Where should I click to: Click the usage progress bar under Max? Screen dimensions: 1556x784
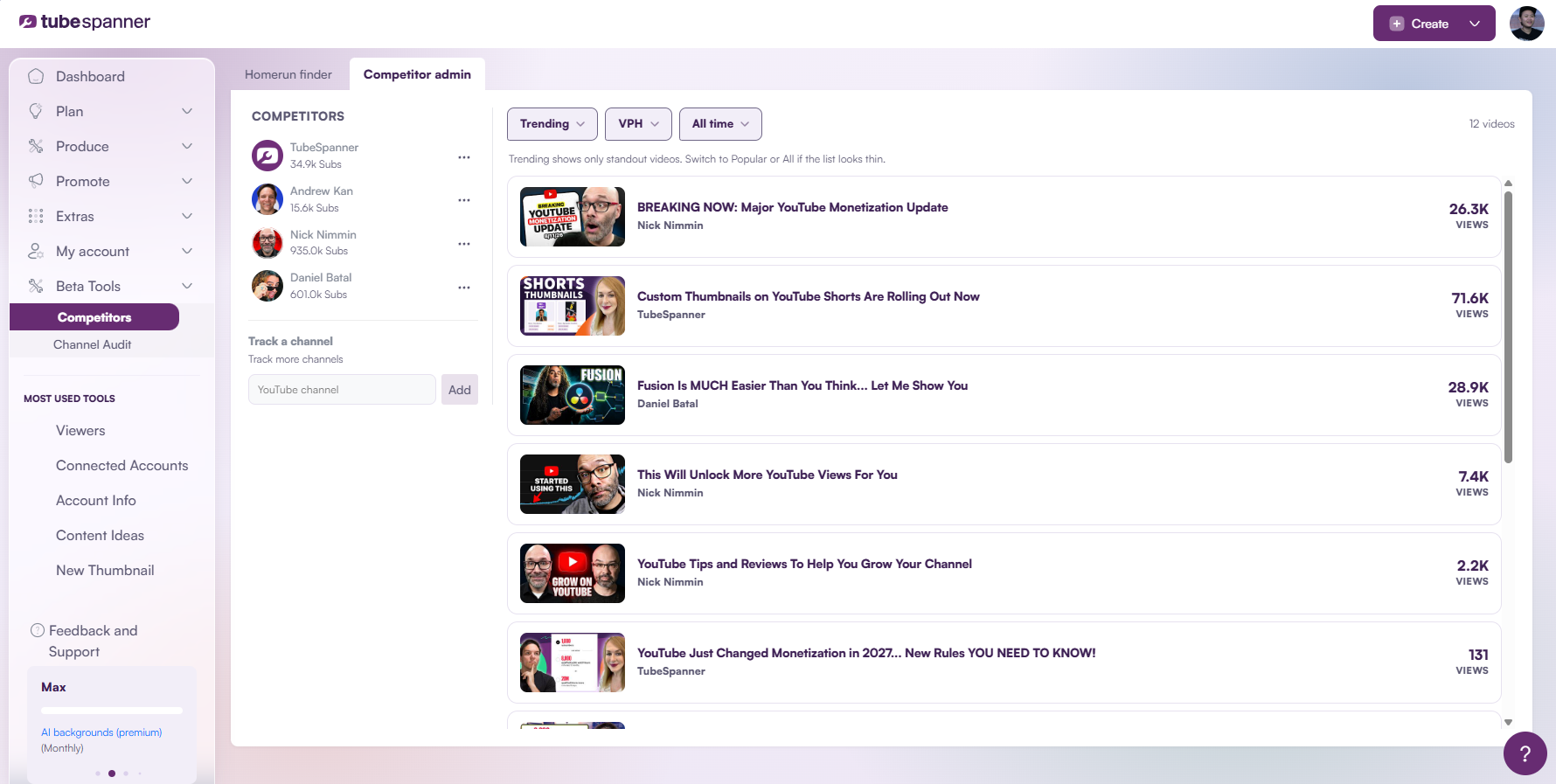112,711
